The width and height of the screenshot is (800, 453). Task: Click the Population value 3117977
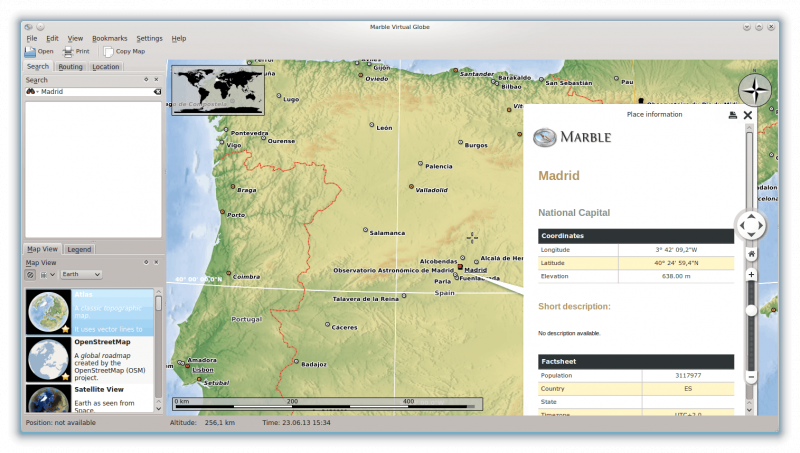tap(688, 375)
